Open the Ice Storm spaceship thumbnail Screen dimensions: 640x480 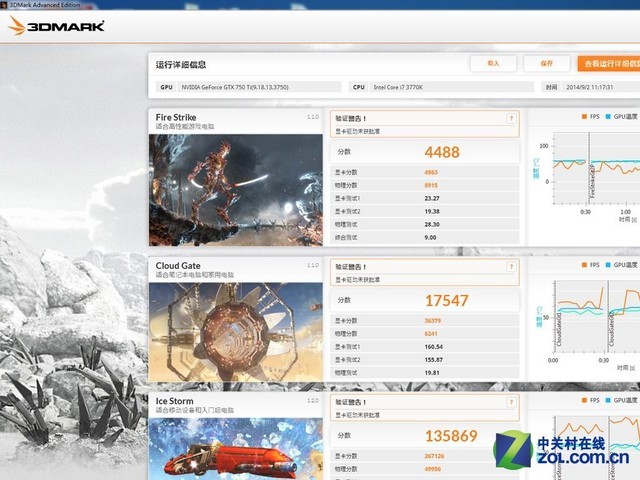[x=236, y=449]
